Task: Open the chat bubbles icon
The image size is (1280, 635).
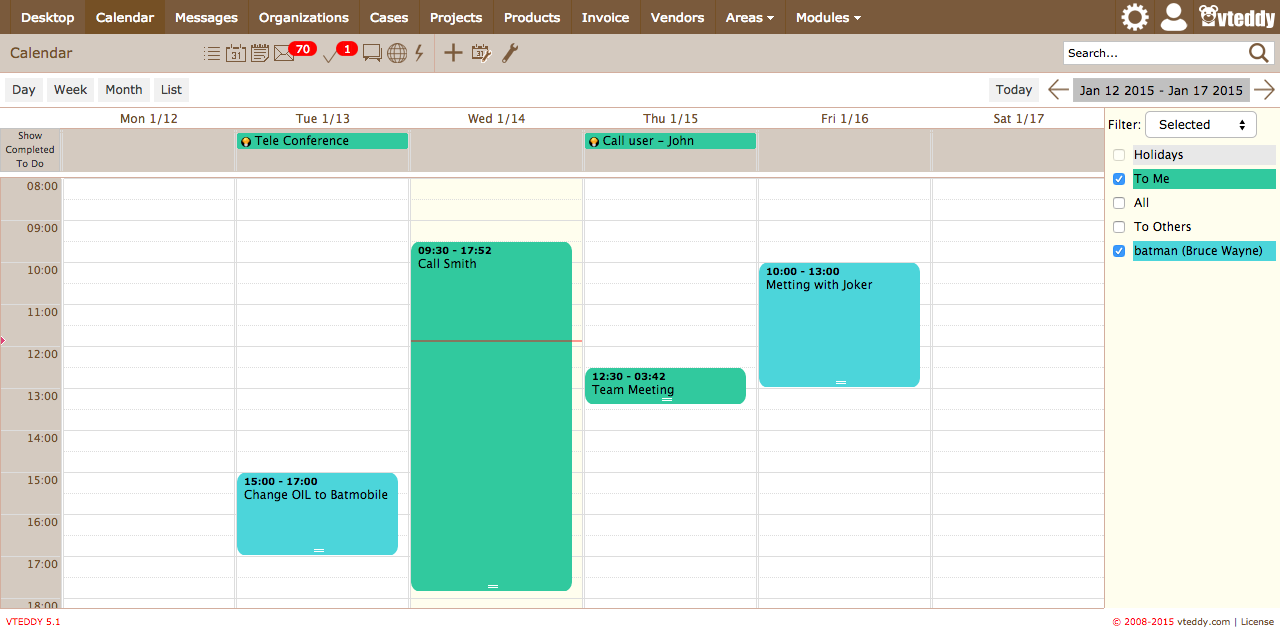Action: (x=372, y=54)
